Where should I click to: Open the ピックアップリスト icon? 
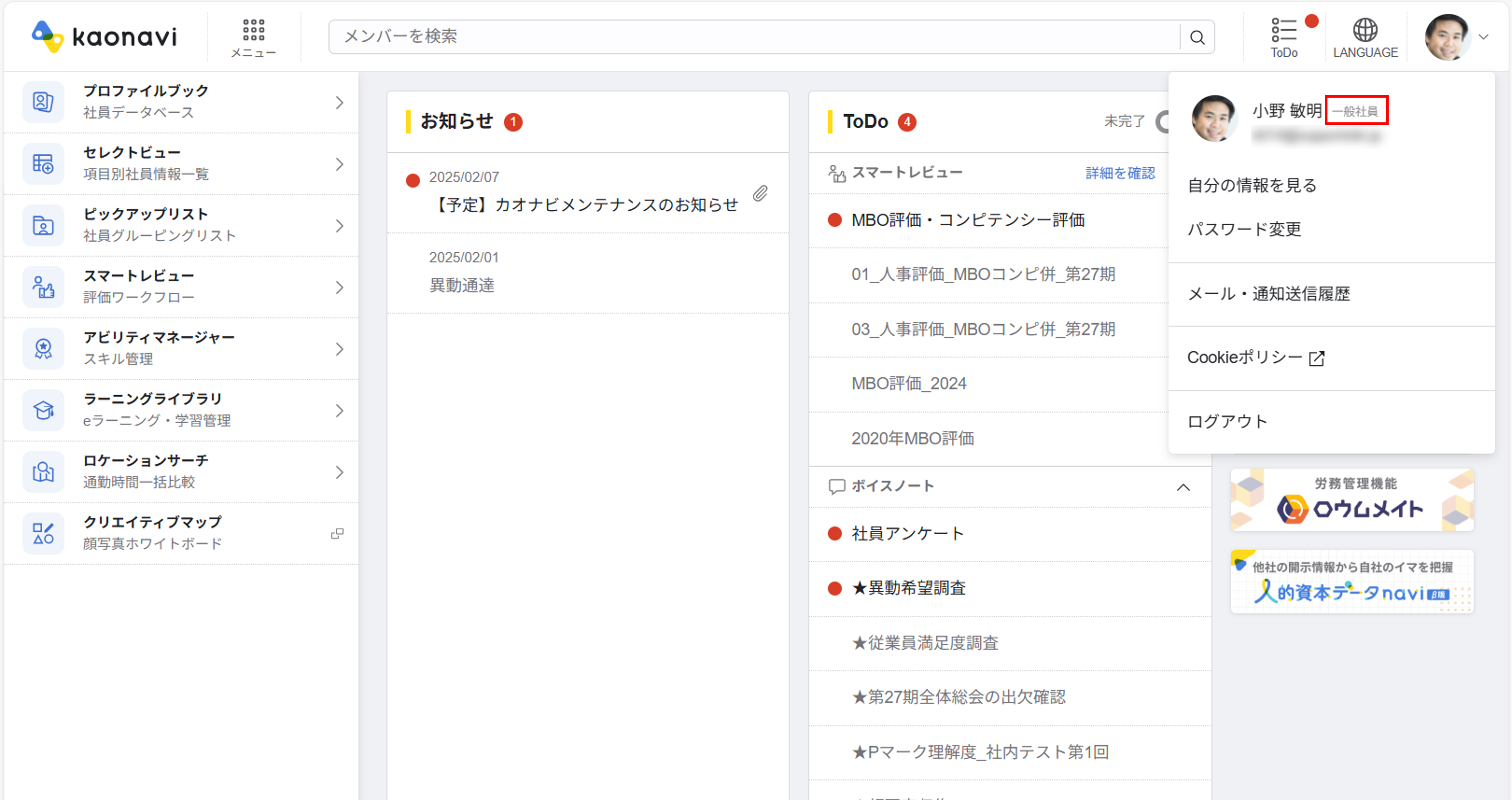click(x=43, y=226)
